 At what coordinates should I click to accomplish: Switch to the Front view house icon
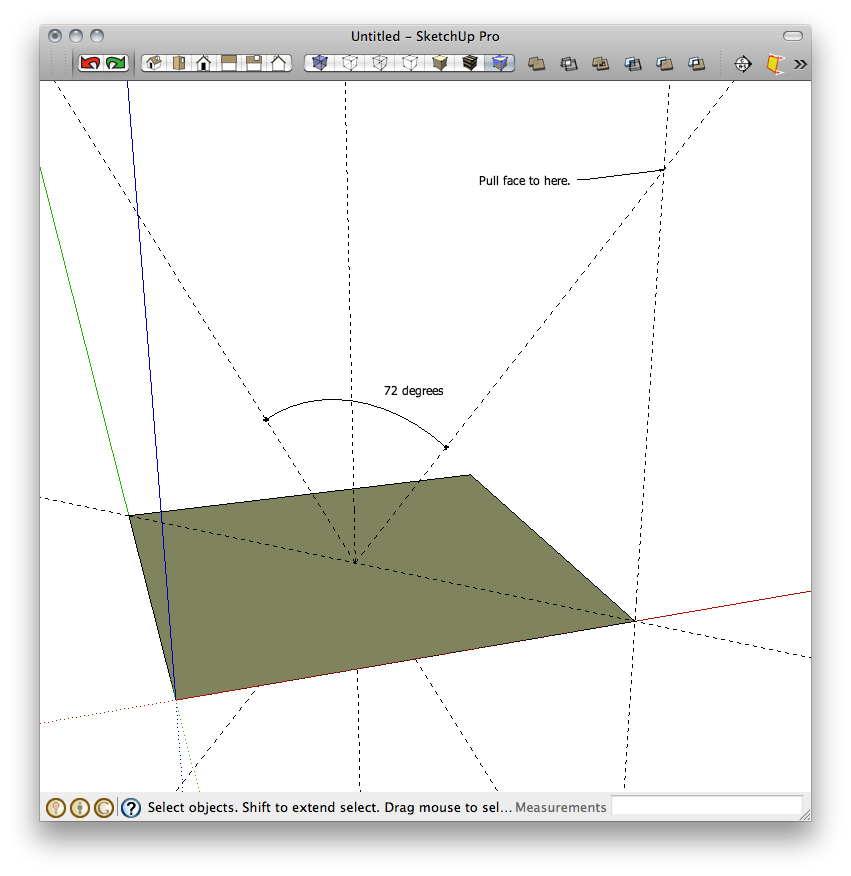[x=203, y=63]
